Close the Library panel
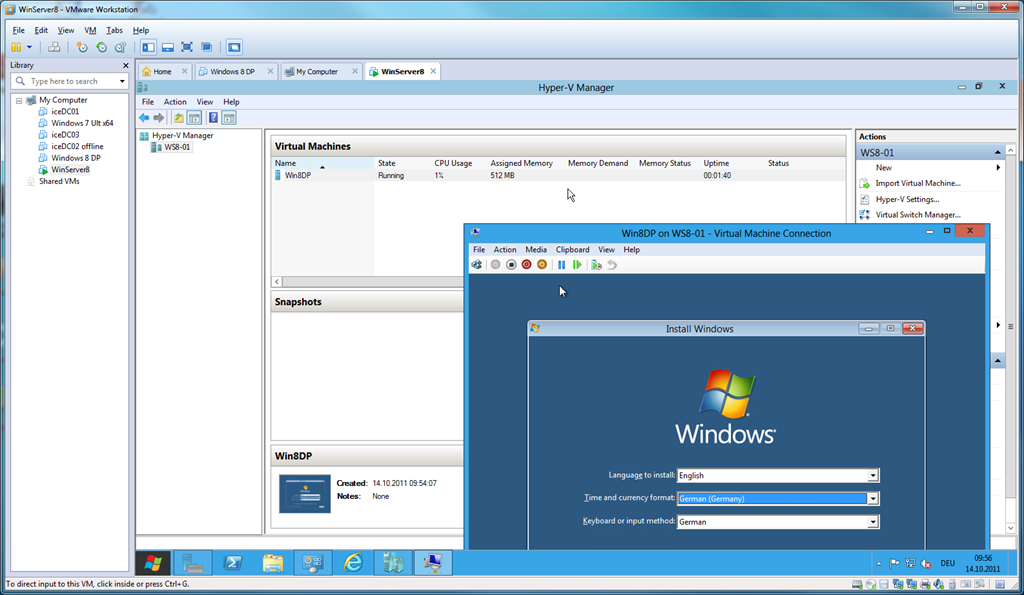The width and height of the screenshot is (1024, 595). pos(125,65)
